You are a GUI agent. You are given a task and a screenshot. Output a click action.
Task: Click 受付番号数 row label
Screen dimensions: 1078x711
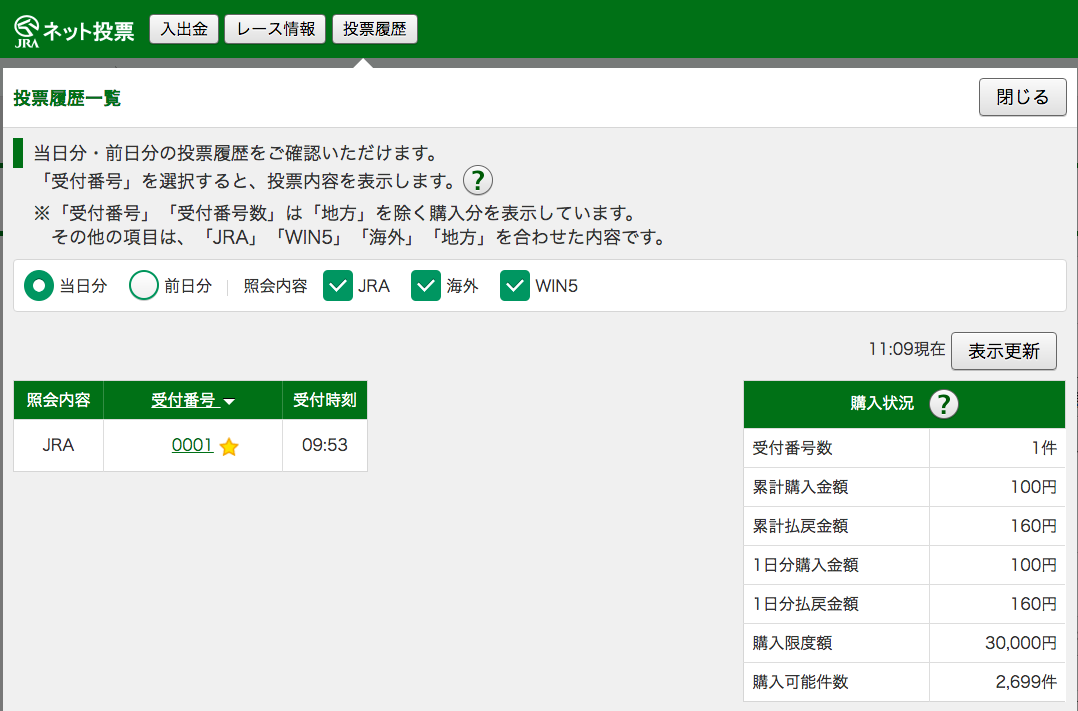click(792, 448)
